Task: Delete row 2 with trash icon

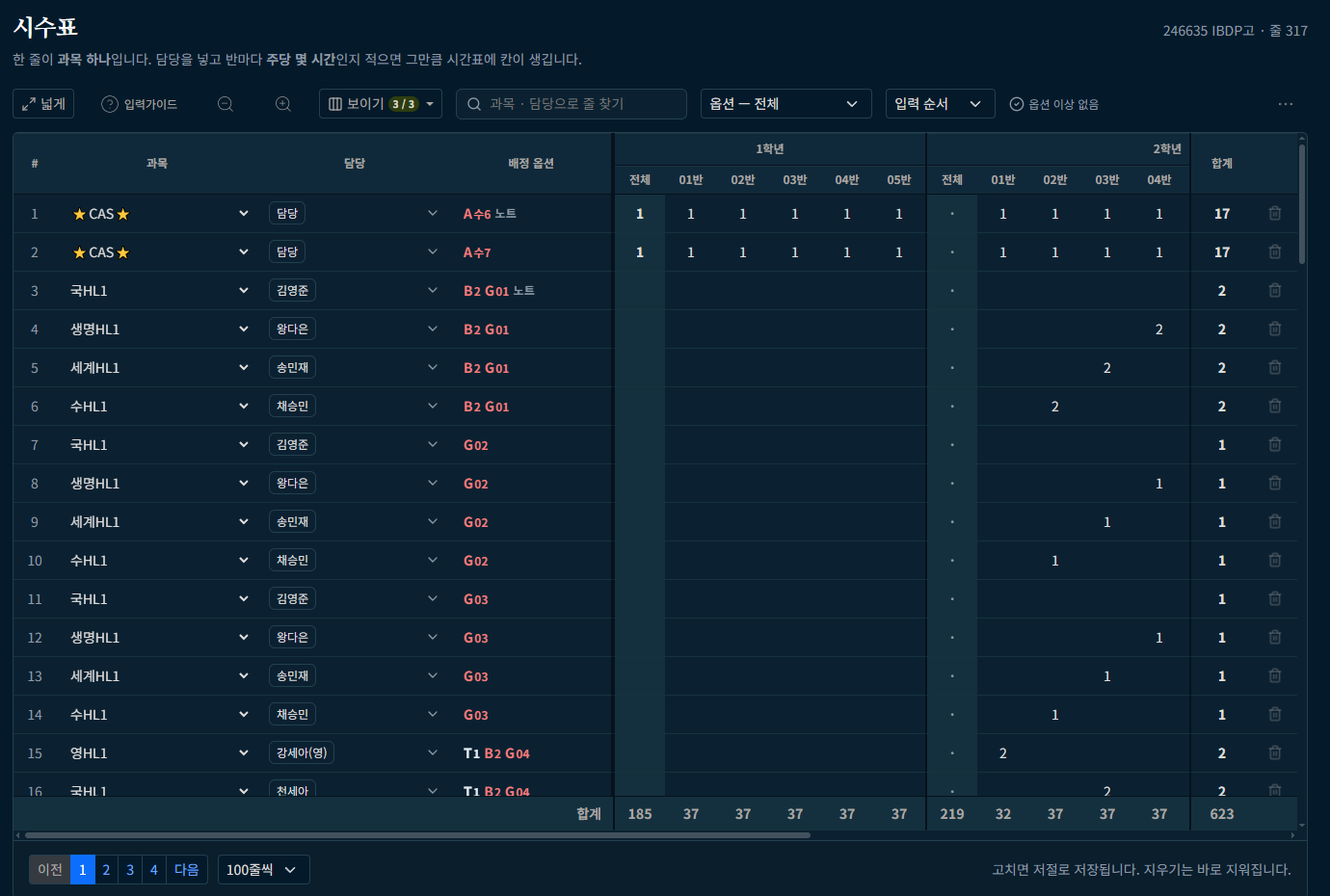Action: (1275, 252)
